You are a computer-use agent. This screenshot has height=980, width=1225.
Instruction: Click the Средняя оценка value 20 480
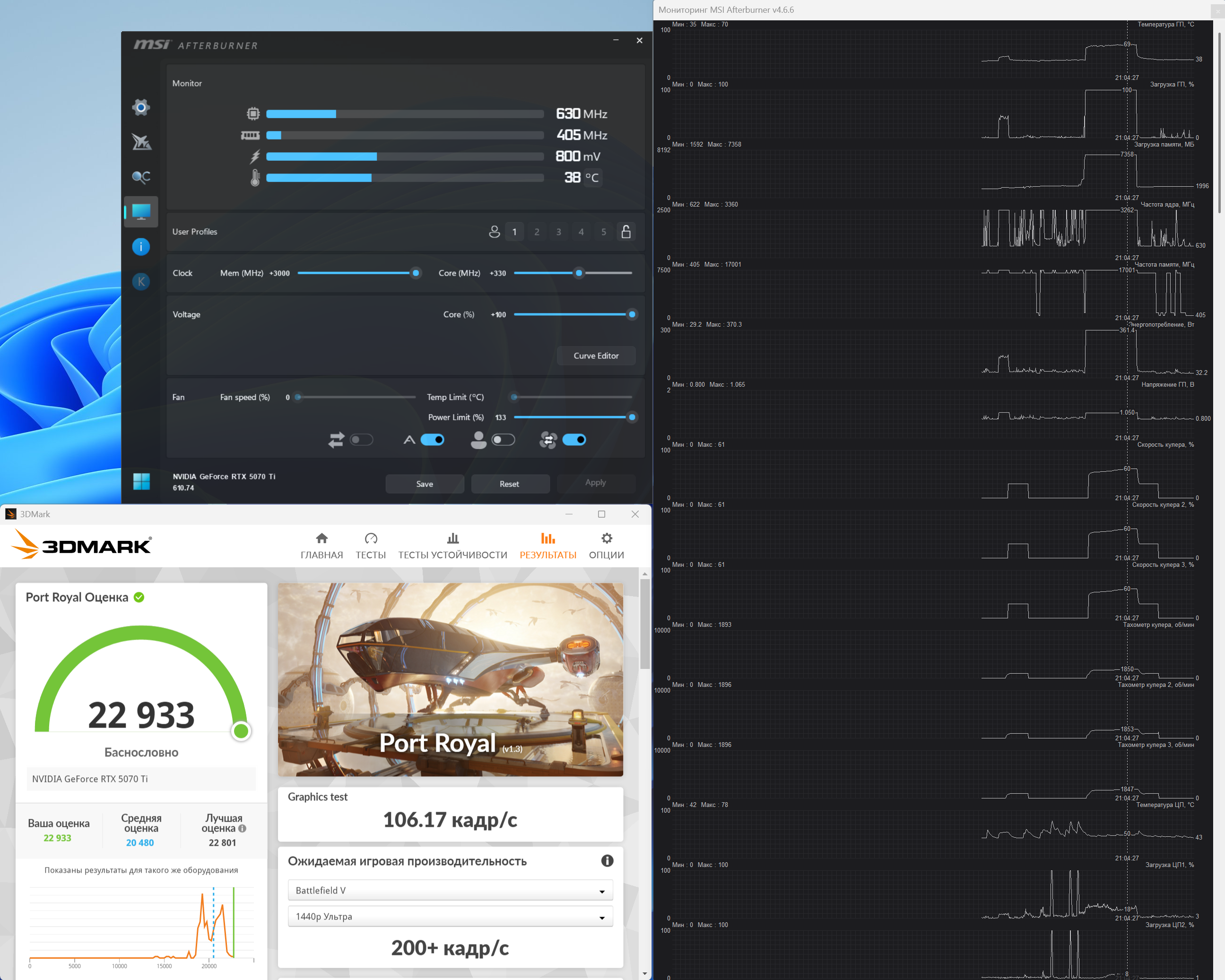tap(140, 842)
